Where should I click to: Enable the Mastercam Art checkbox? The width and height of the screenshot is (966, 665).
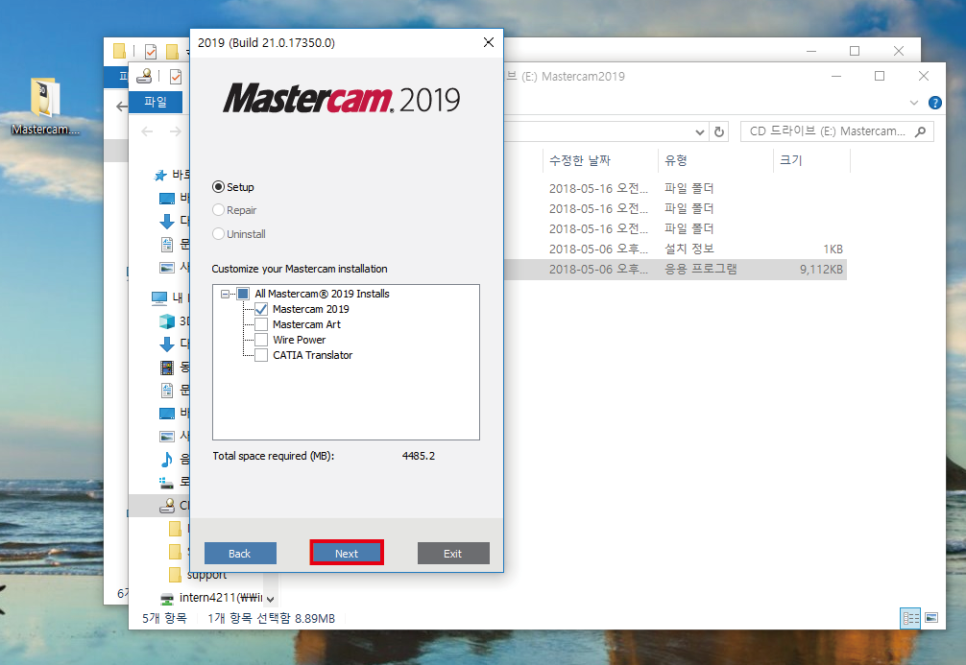click(261, 324)
